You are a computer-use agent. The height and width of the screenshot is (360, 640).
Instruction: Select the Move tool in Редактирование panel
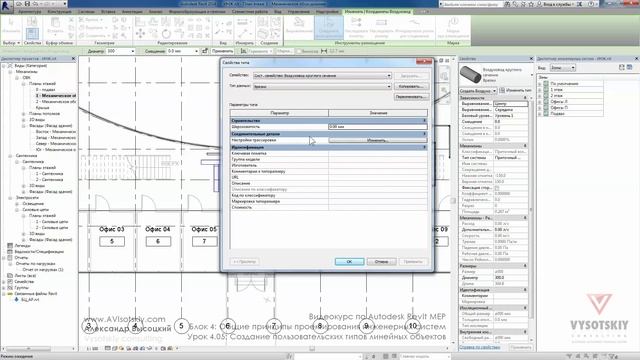click(140, 33)
